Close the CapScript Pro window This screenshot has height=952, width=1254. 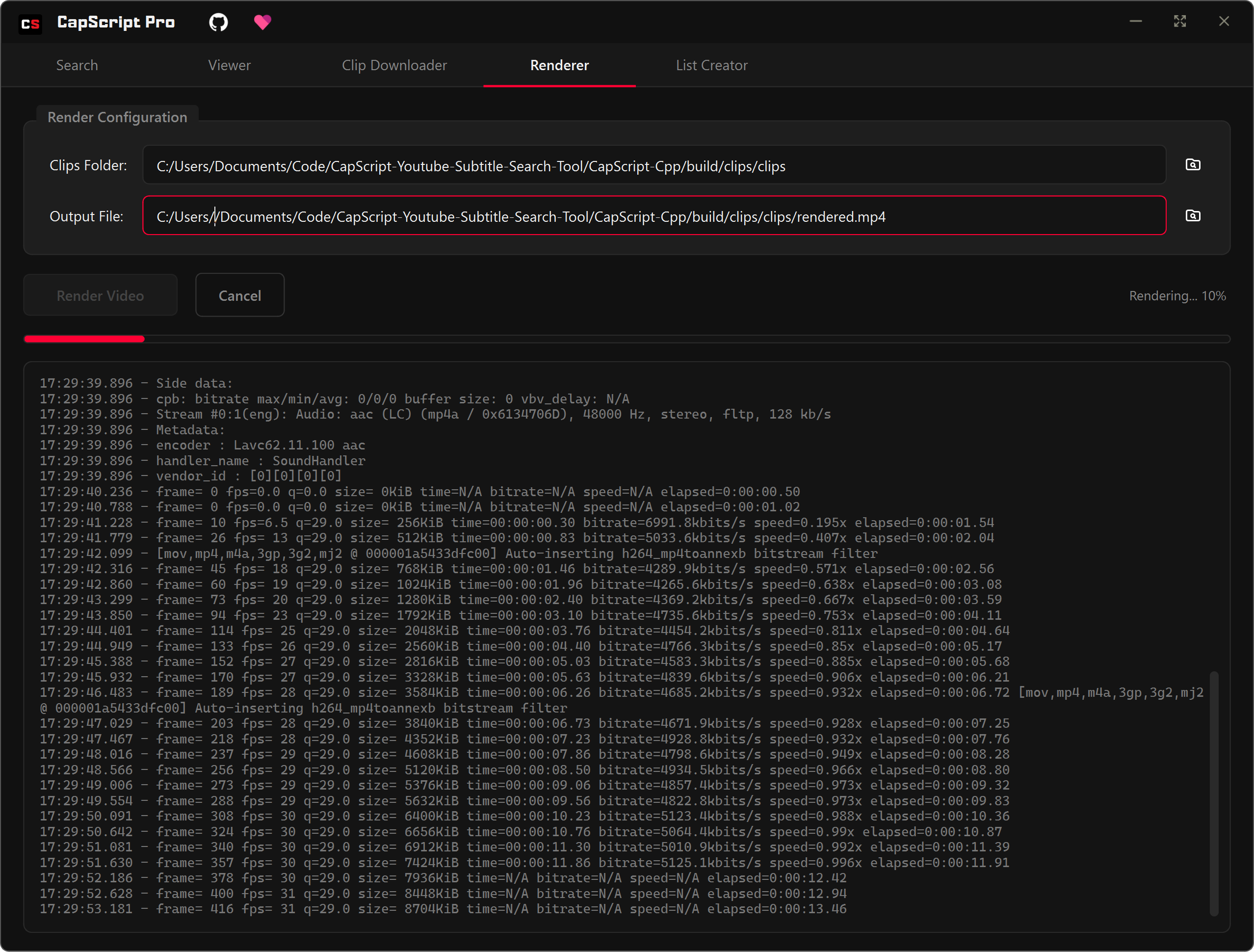pyautogui.click(x=1224, y=22)
